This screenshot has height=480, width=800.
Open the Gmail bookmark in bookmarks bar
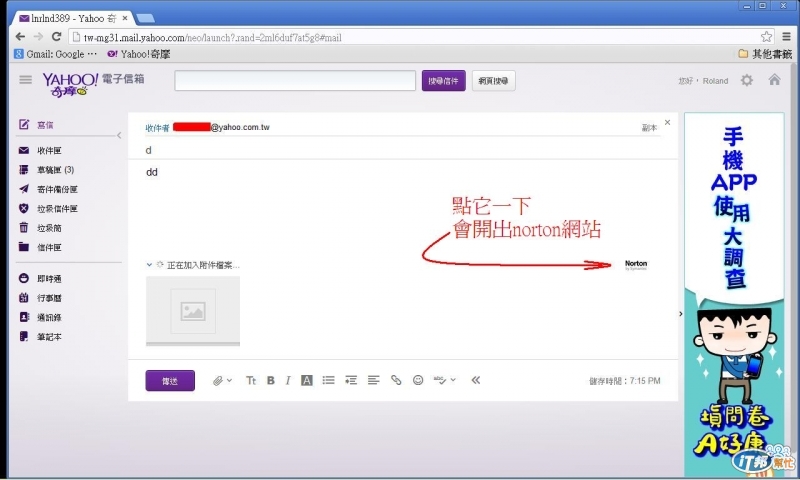click(55, 54)
